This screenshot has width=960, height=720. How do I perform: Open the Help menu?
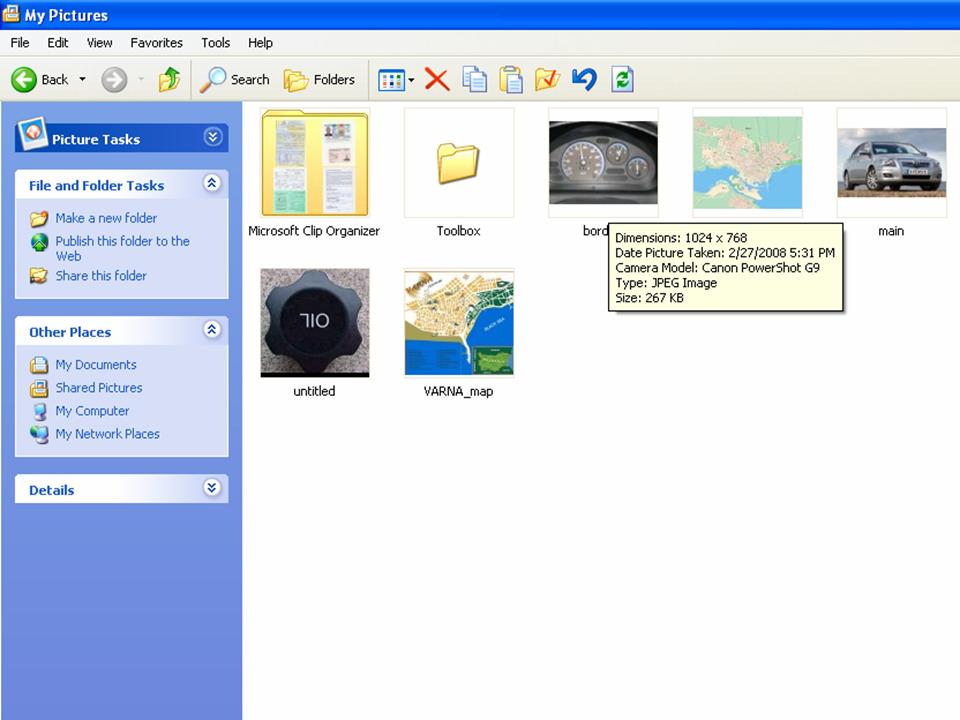260,43
